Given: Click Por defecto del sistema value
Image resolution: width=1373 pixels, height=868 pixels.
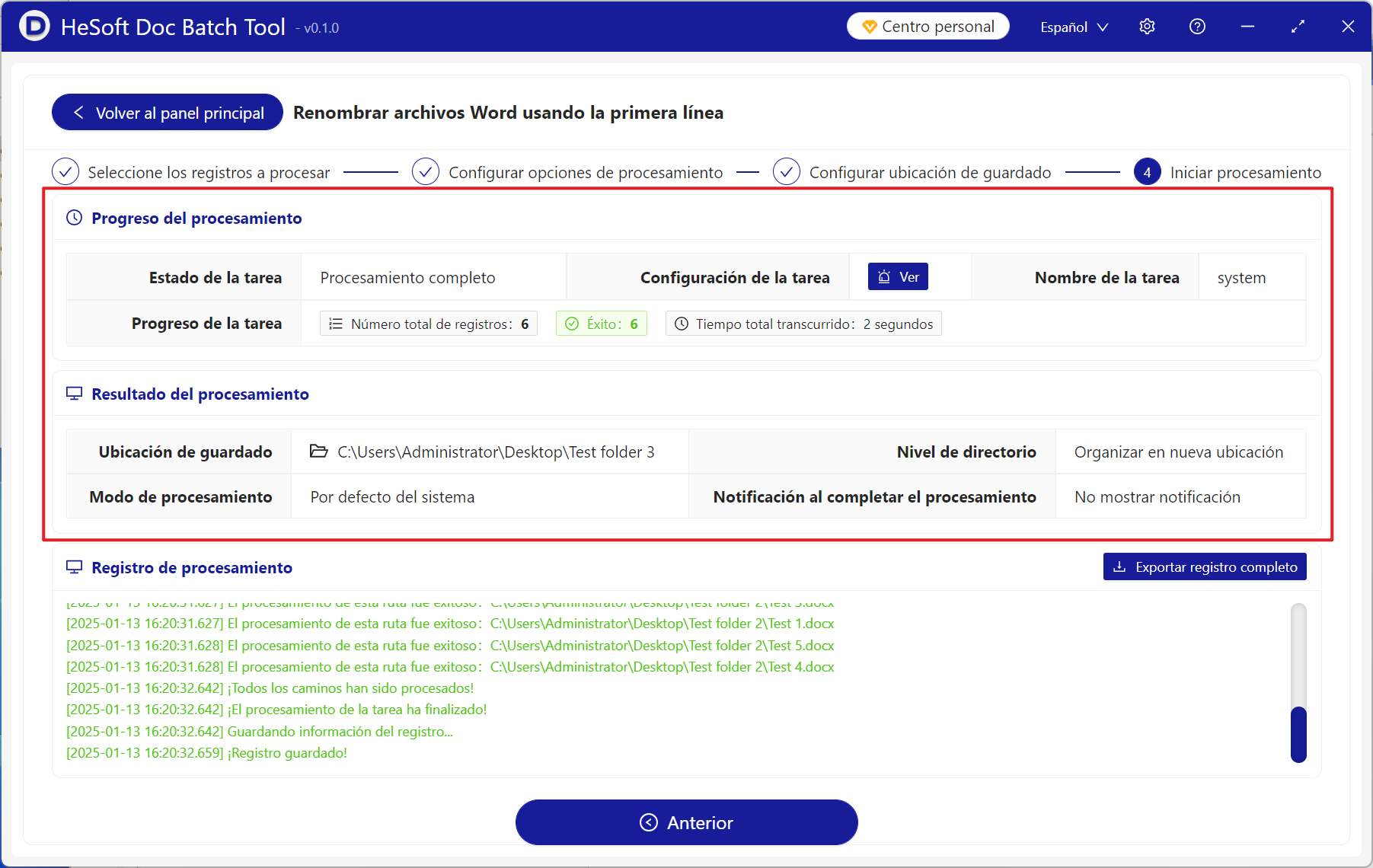Looking at the screenshot, I should click(x=392, y=497).
